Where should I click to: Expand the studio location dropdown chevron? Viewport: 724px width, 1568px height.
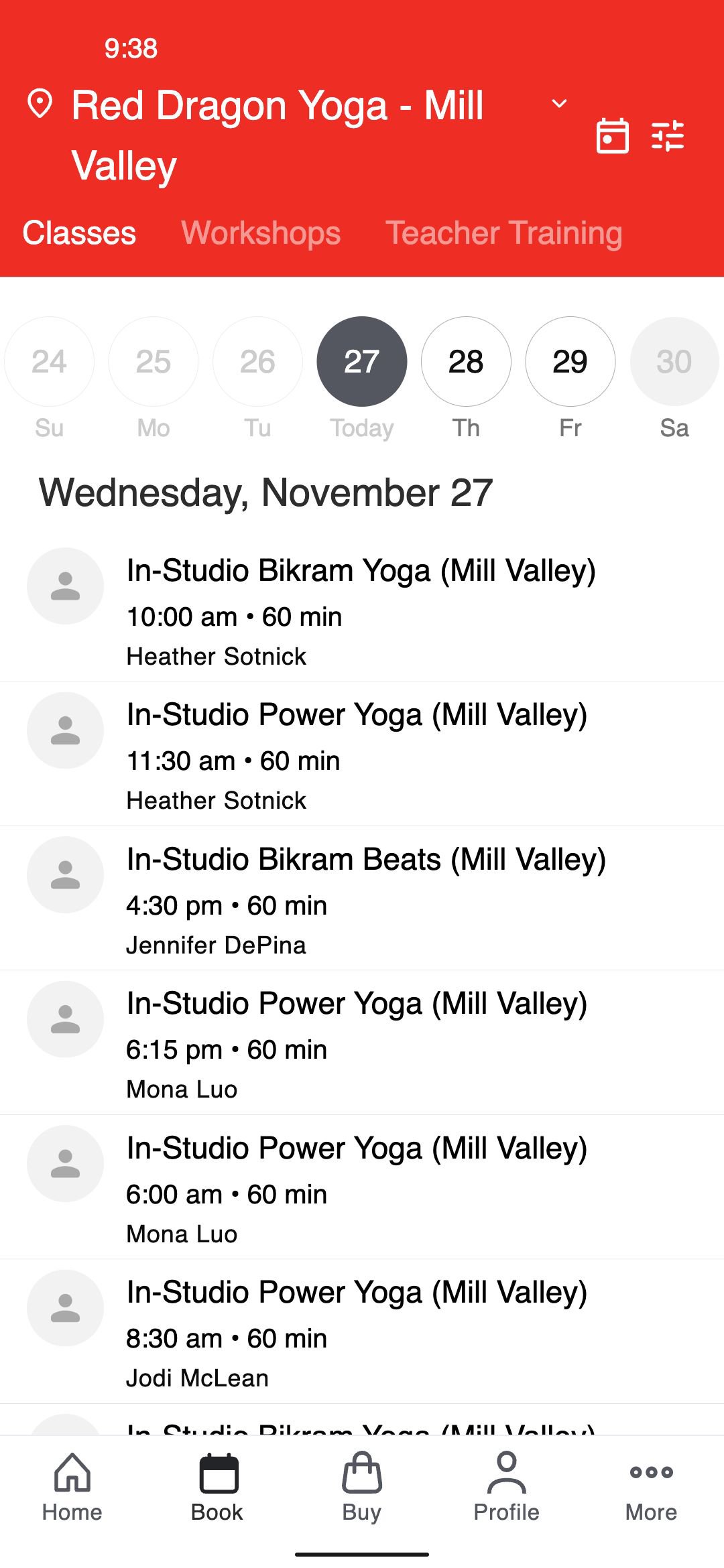coord(559,104)
